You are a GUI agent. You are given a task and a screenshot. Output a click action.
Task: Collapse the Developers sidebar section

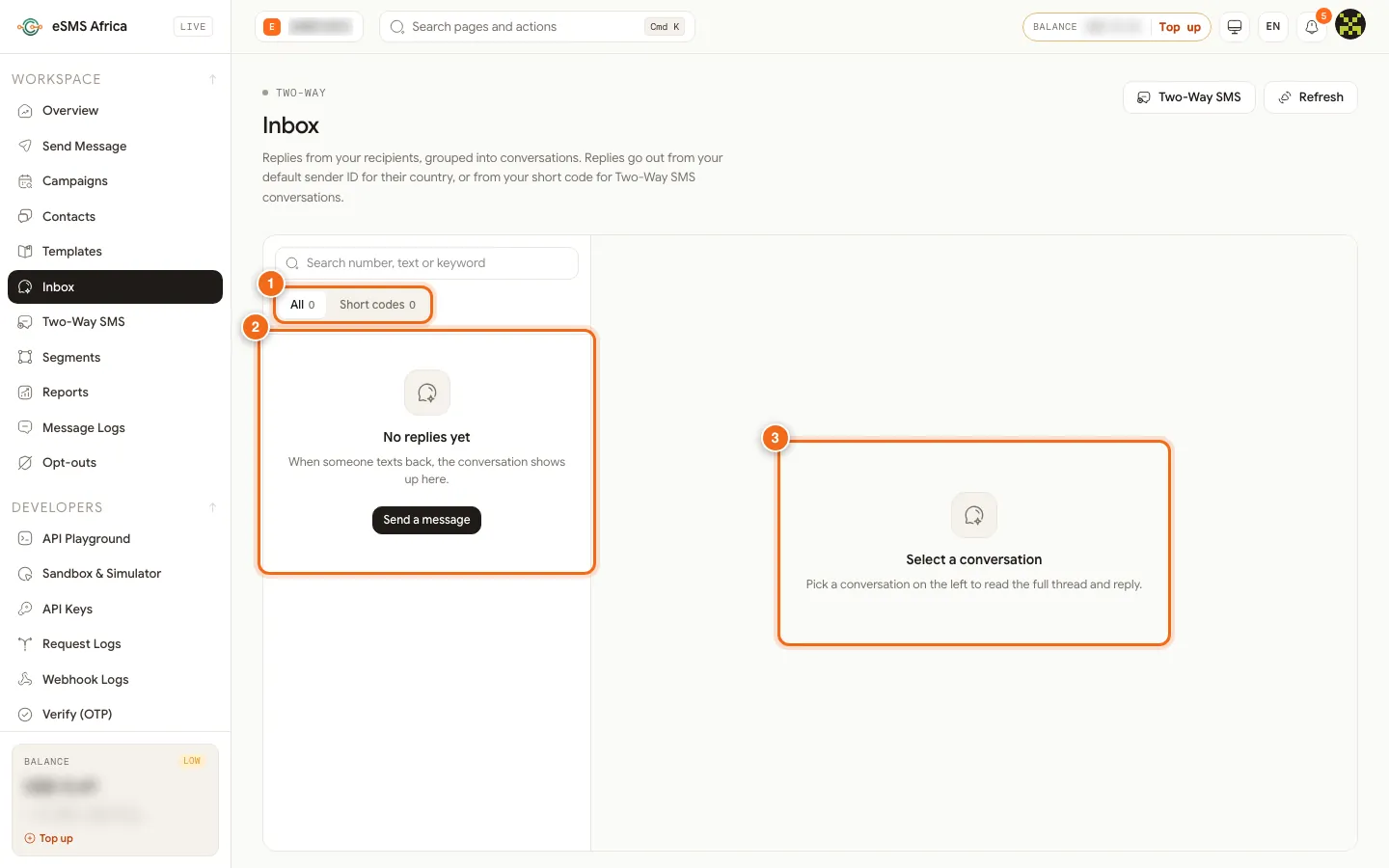(x=212, y=507)
